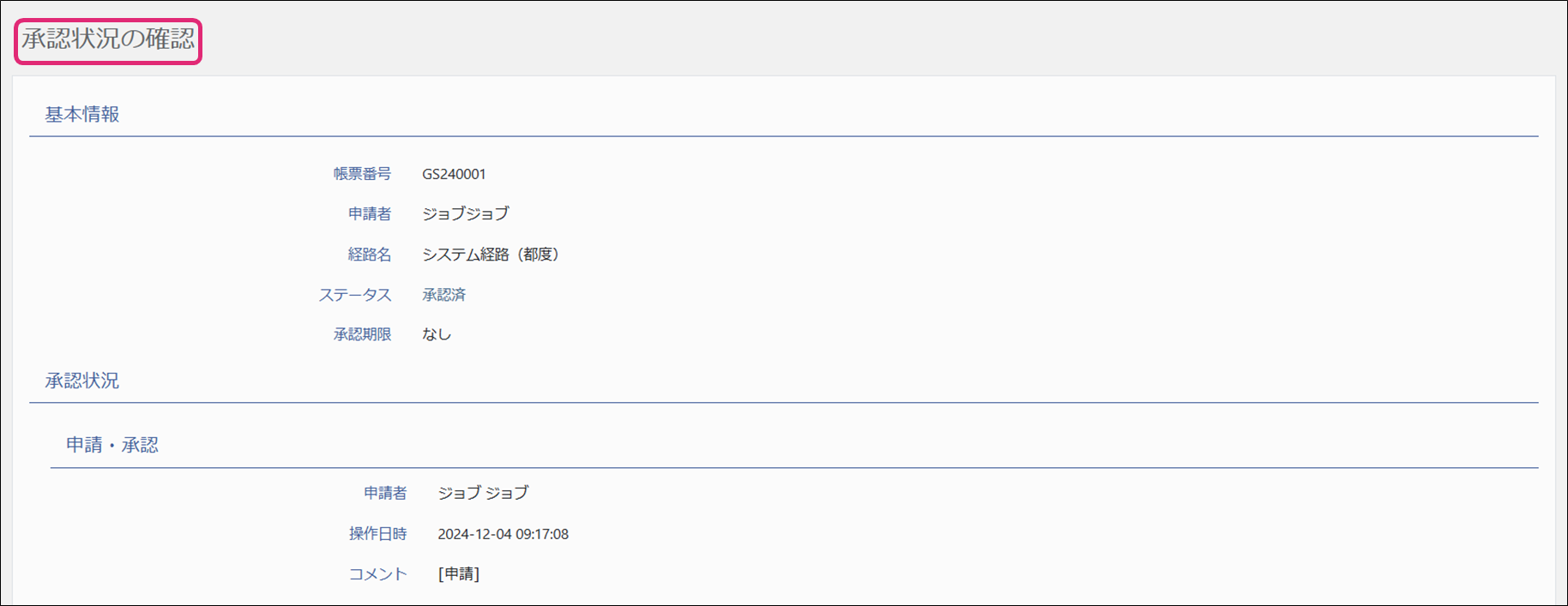Click the [申請] comment text
Image resolution: width=1568 pixels, height=606 pixels.
(459, 574)
